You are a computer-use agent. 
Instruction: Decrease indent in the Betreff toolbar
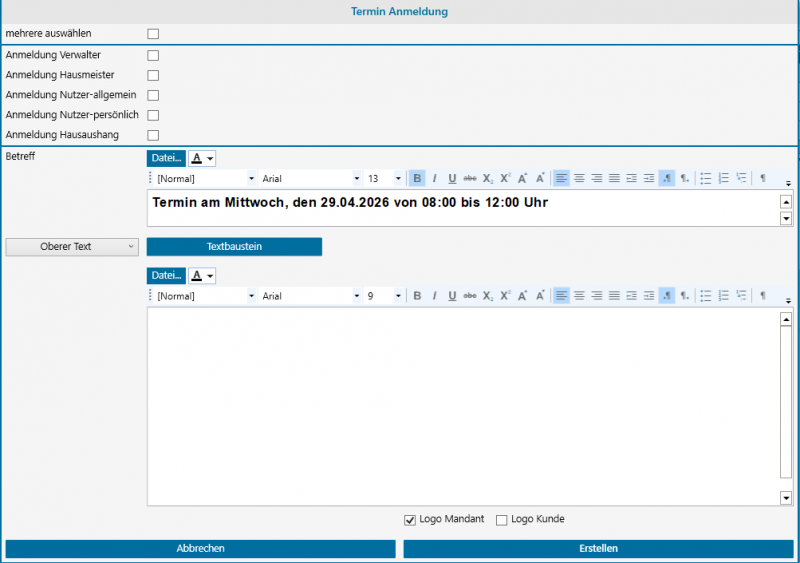[x=632, y=178]
